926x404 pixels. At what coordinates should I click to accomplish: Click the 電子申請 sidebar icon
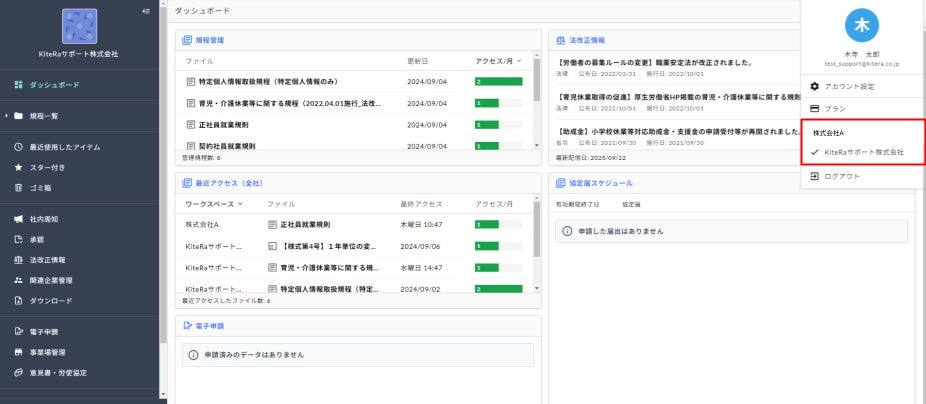click(x=18, y=331)
